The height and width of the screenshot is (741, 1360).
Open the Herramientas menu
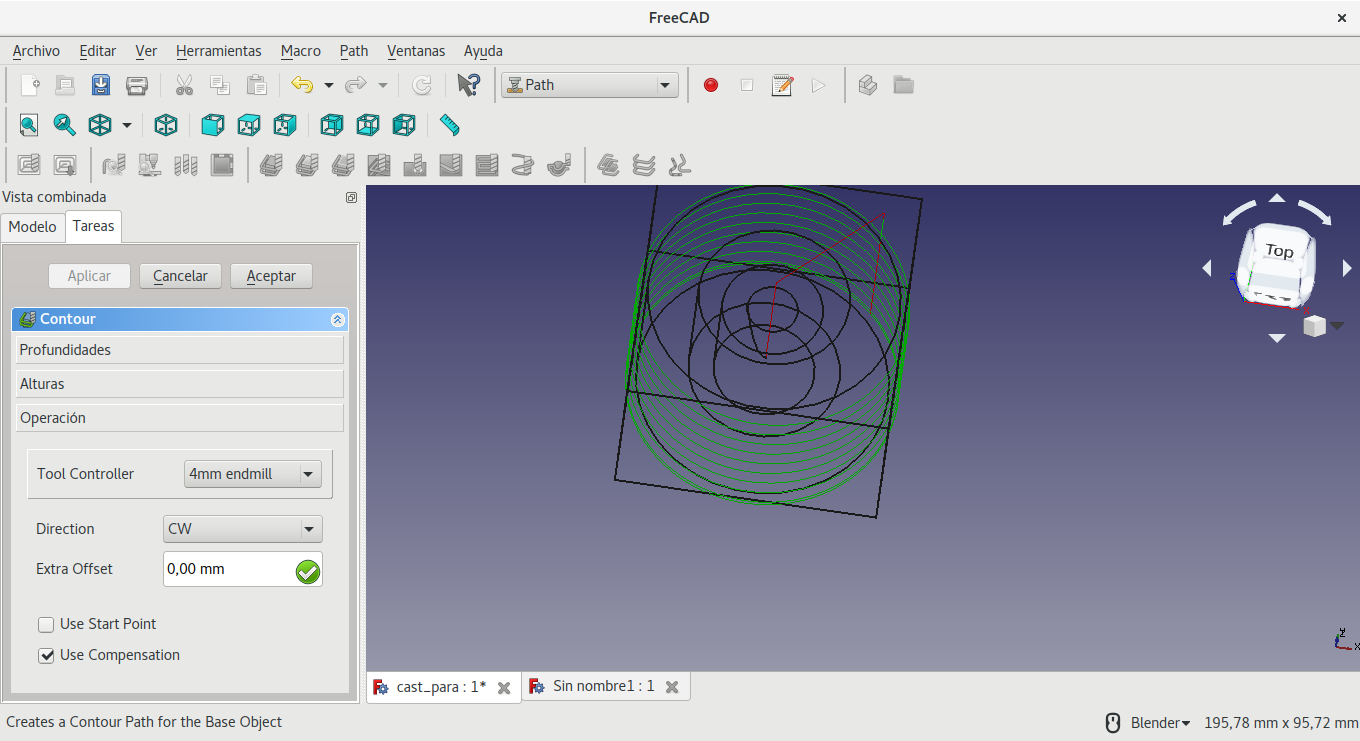218,51
